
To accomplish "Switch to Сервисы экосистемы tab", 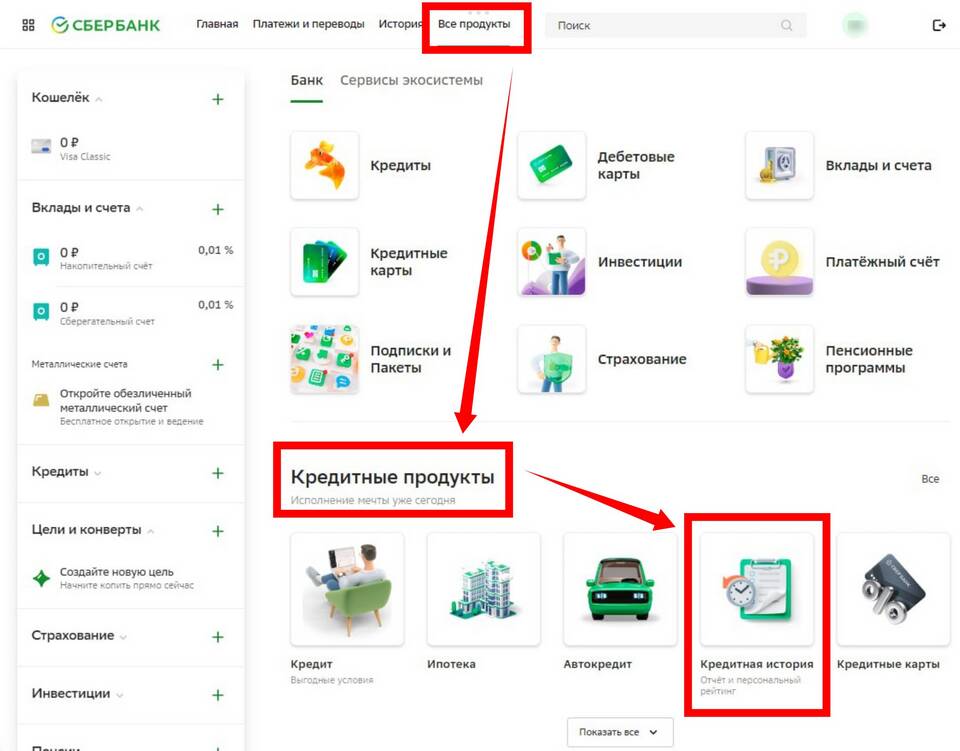I will (411, 80).
